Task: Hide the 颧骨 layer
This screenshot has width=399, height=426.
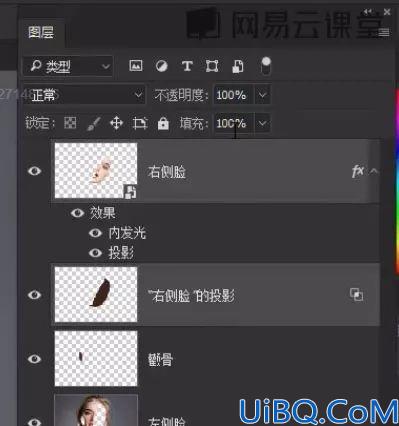Action: (35, 359)
